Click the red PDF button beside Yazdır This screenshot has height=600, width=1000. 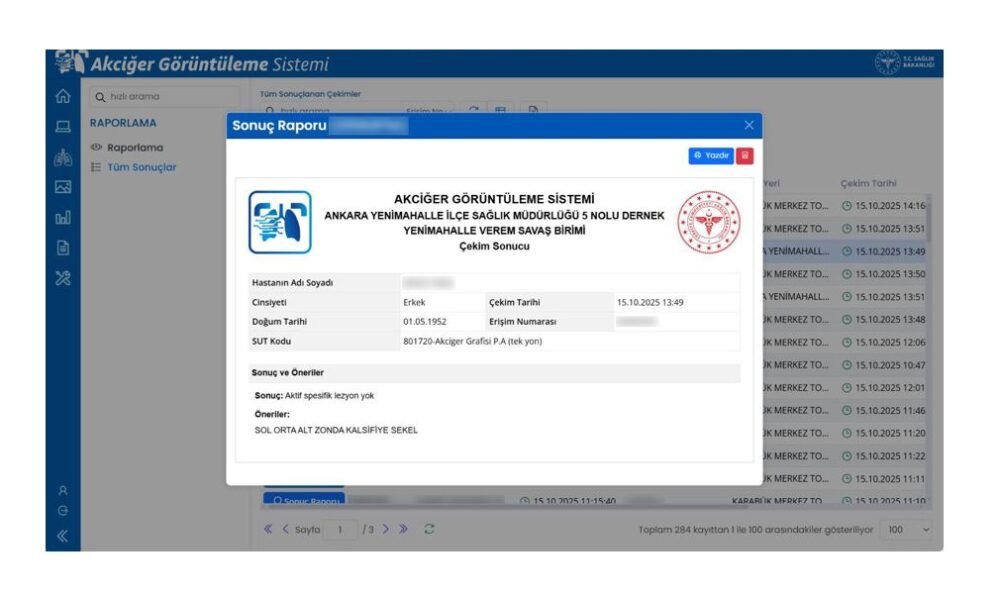pos(745,156)
